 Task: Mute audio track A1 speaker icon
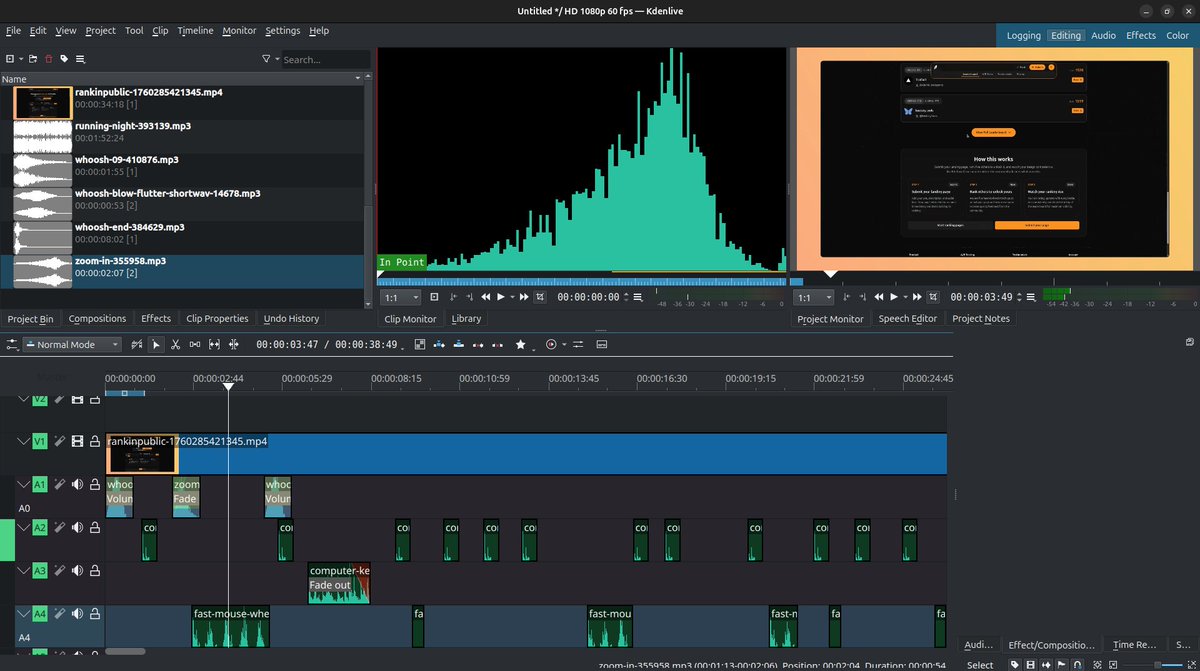77,484
